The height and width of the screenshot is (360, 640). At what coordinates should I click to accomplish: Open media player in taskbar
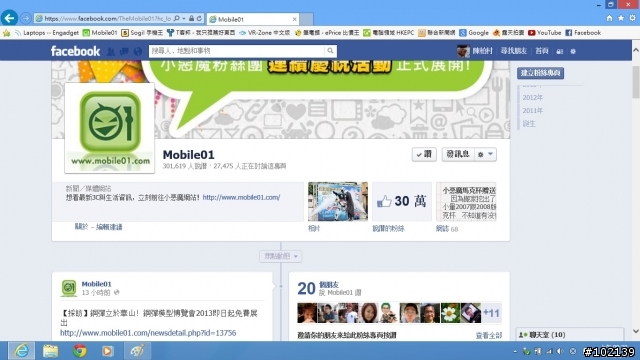(108, 351)
